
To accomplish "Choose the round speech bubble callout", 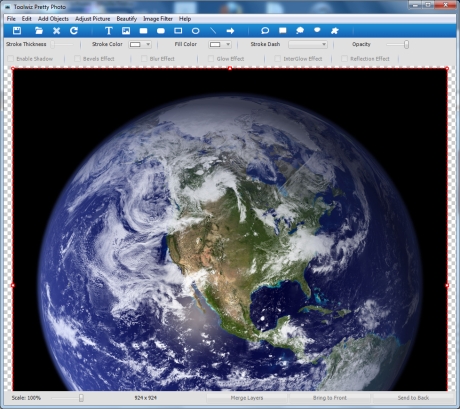I will 265,31.
